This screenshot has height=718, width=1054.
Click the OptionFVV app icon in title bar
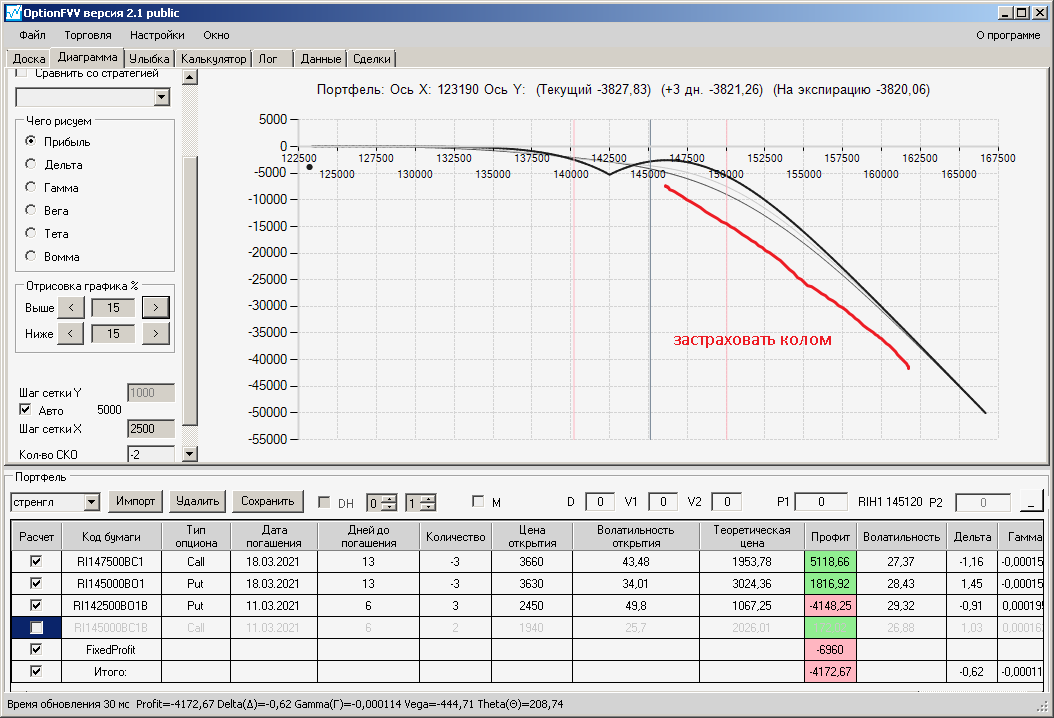tap(13, 13)
